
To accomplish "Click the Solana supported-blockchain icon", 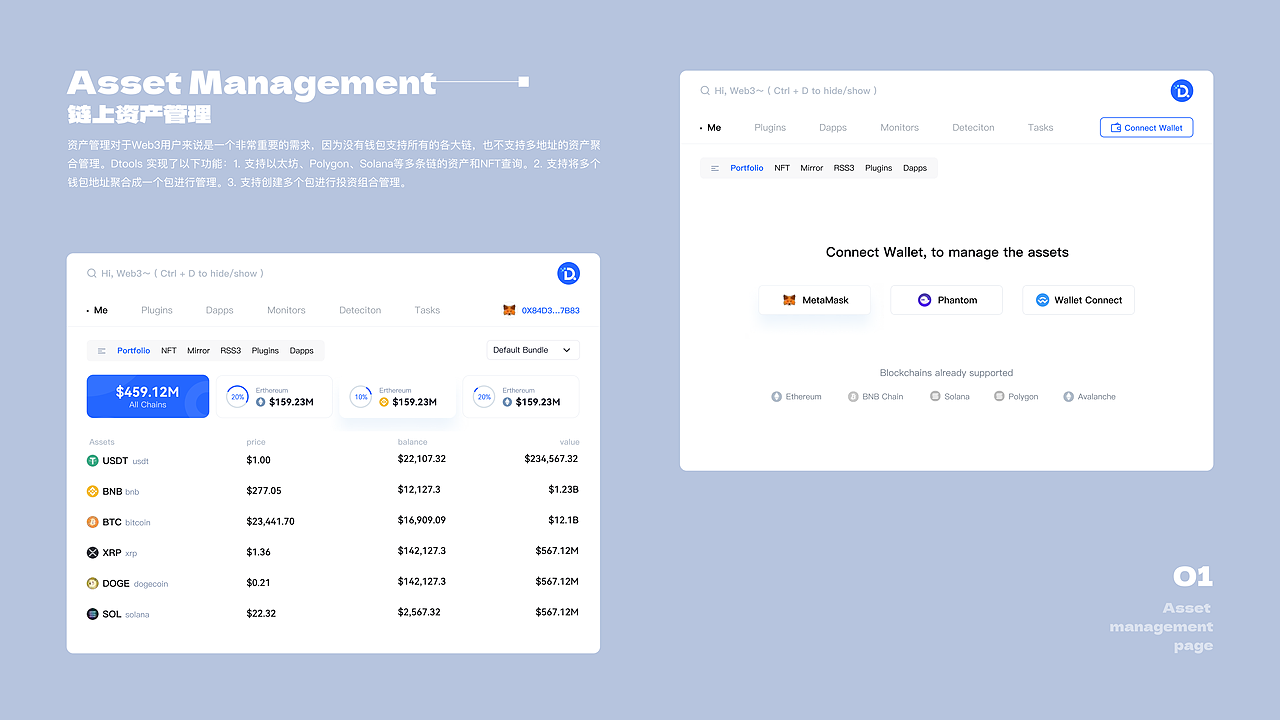I will [x=935, y=397].
